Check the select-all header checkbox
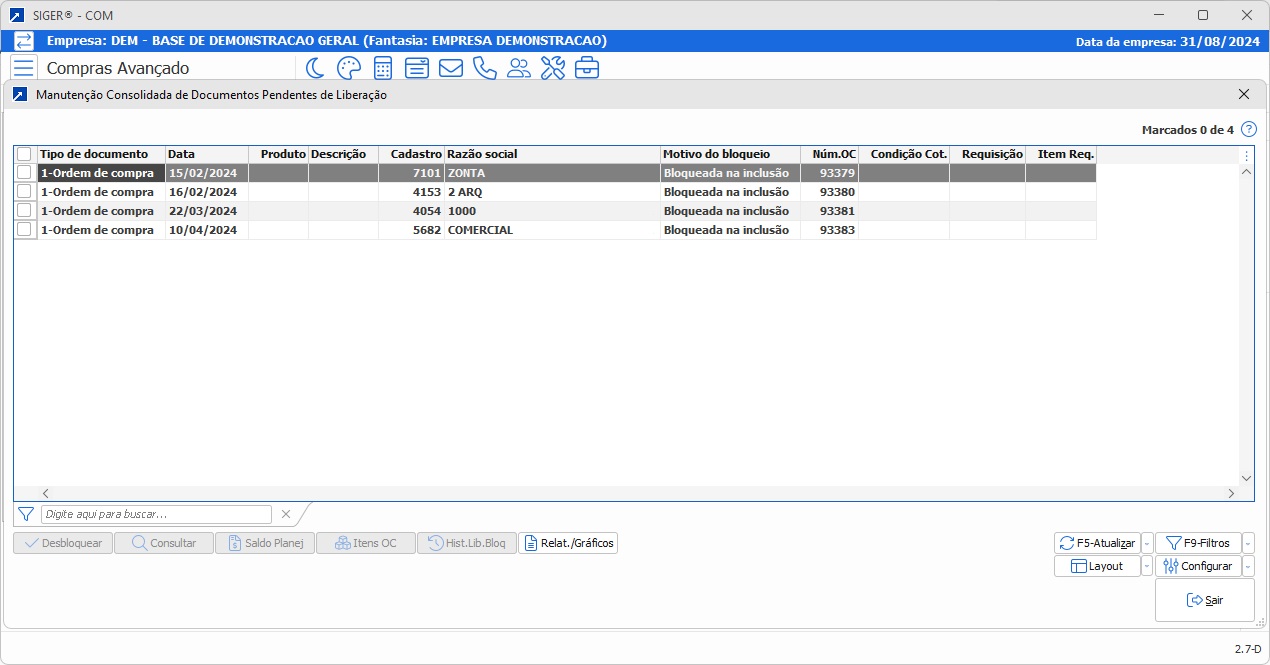 (x=24, y=154)
